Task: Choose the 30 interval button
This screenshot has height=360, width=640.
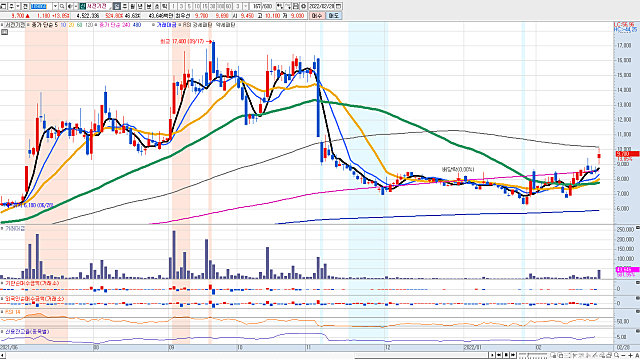Action: (212, 6)
